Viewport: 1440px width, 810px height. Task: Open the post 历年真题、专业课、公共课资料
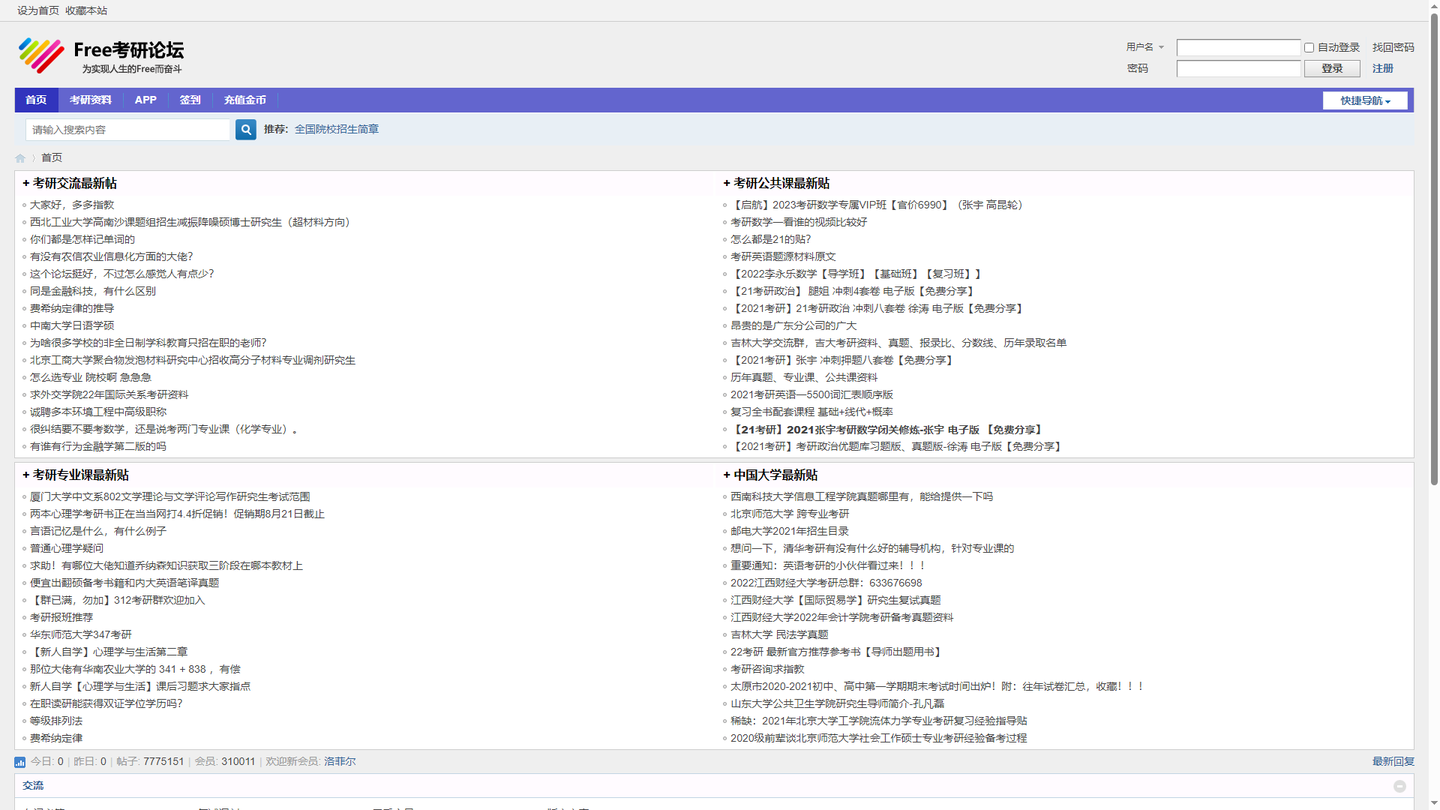point(804,377)
